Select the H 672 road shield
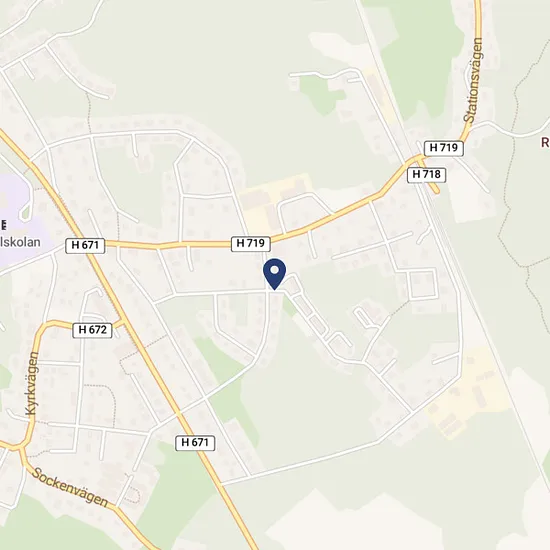Screen dimensions: 550x550 [92, 330]
